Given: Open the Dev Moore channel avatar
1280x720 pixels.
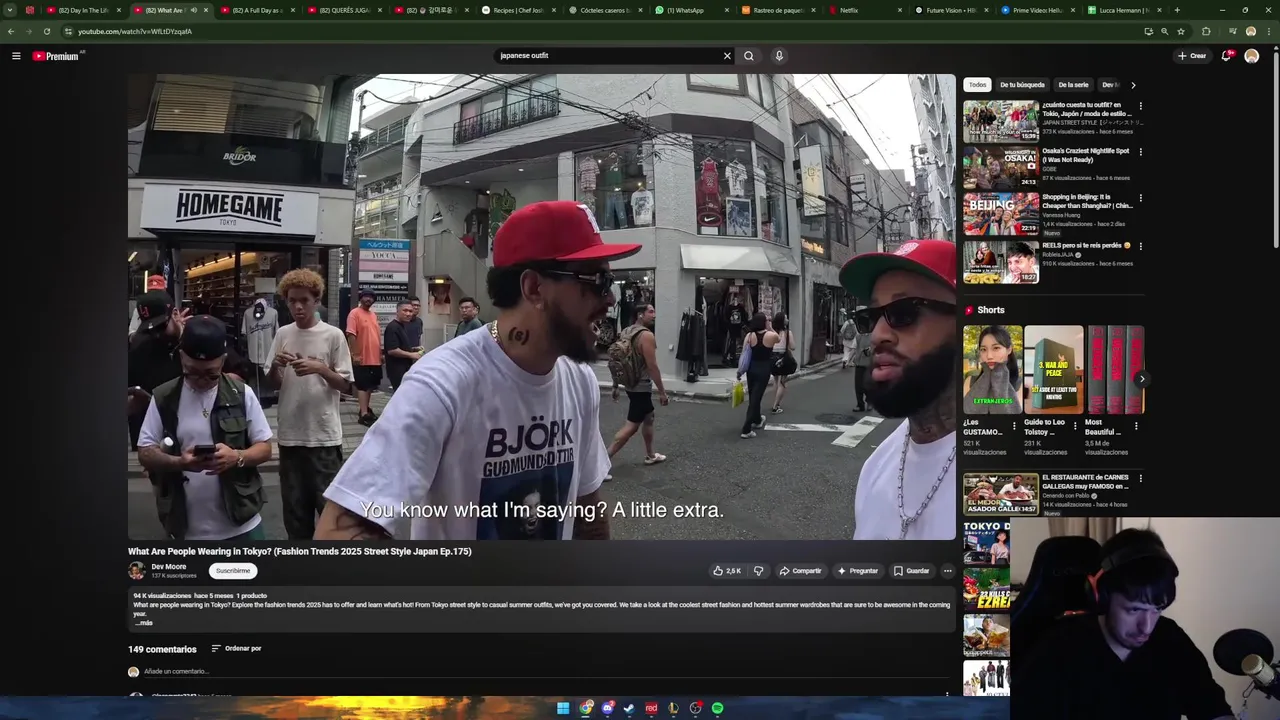Looking at the screenshot, I should (137, 571).
